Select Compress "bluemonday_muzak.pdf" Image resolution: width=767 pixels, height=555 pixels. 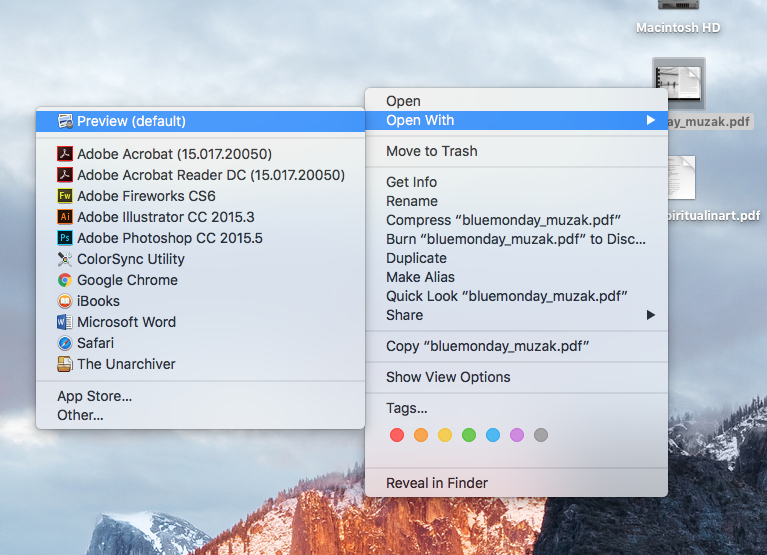[x=517, y=220]
